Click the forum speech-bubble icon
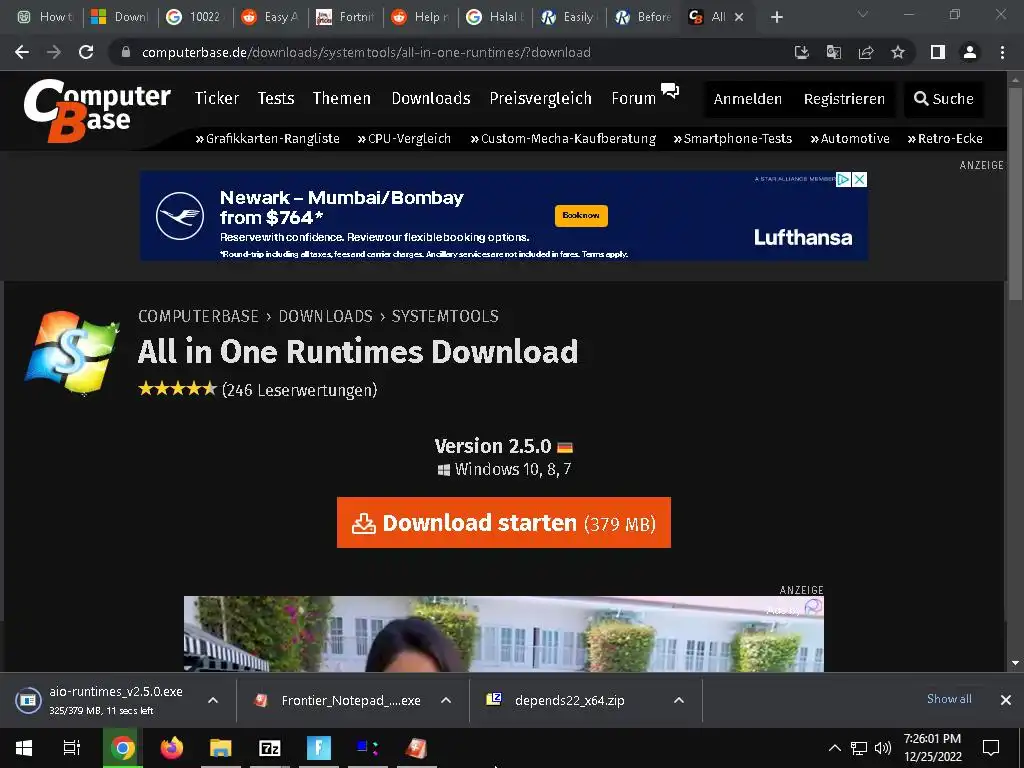The width and height of the screenshot is (1024, 768). click(670, 91)
